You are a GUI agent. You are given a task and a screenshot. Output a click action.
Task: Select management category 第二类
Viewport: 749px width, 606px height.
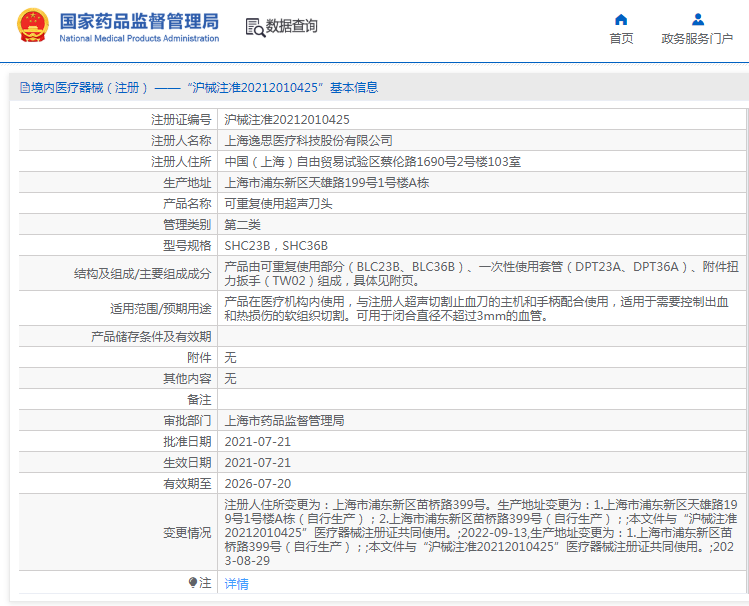242,224
